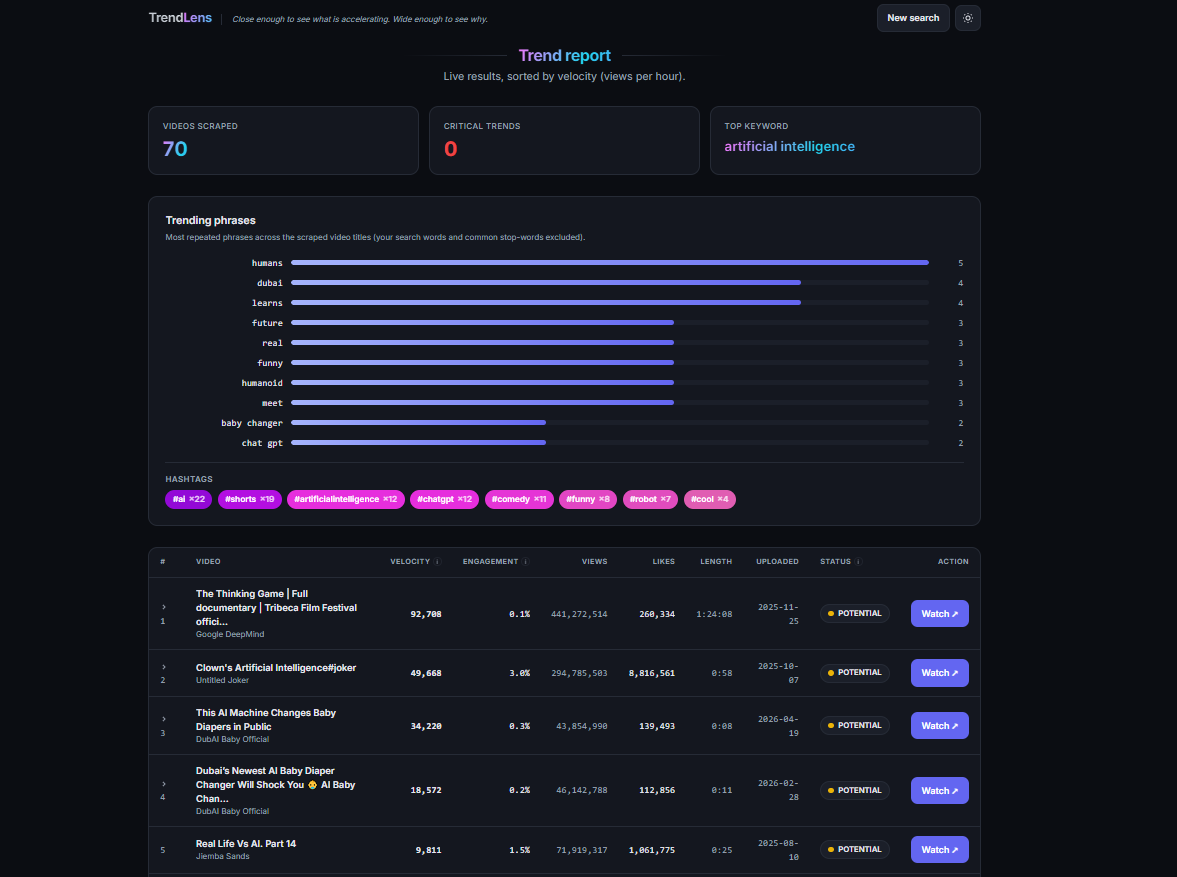
Task: Expand row 1 The Thinking Game details
Action: coord(164,607)
